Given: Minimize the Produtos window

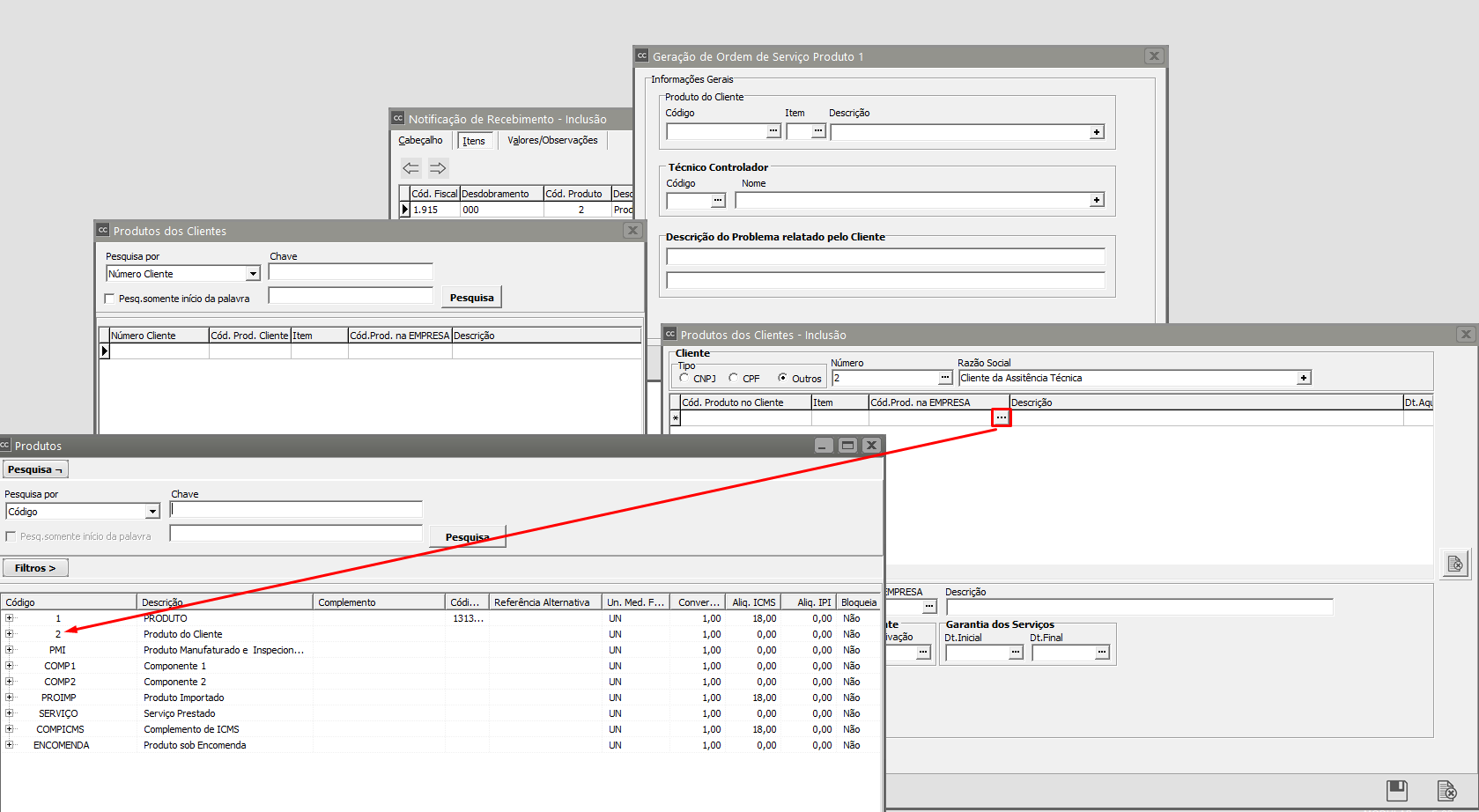Looking at the screenshot, I should point(822,446).
